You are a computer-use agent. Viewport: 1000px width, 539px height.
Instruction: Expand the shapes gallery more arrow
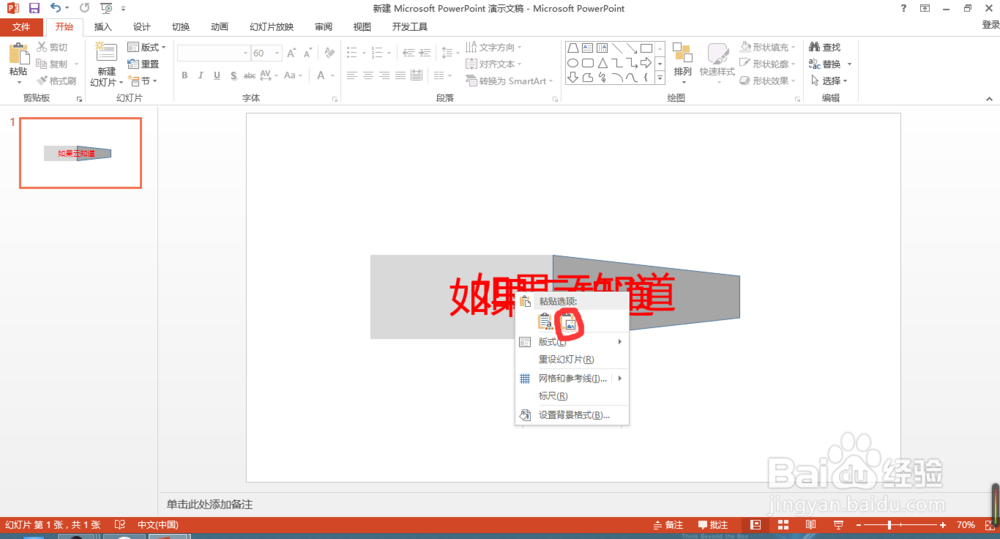point(660,78)
